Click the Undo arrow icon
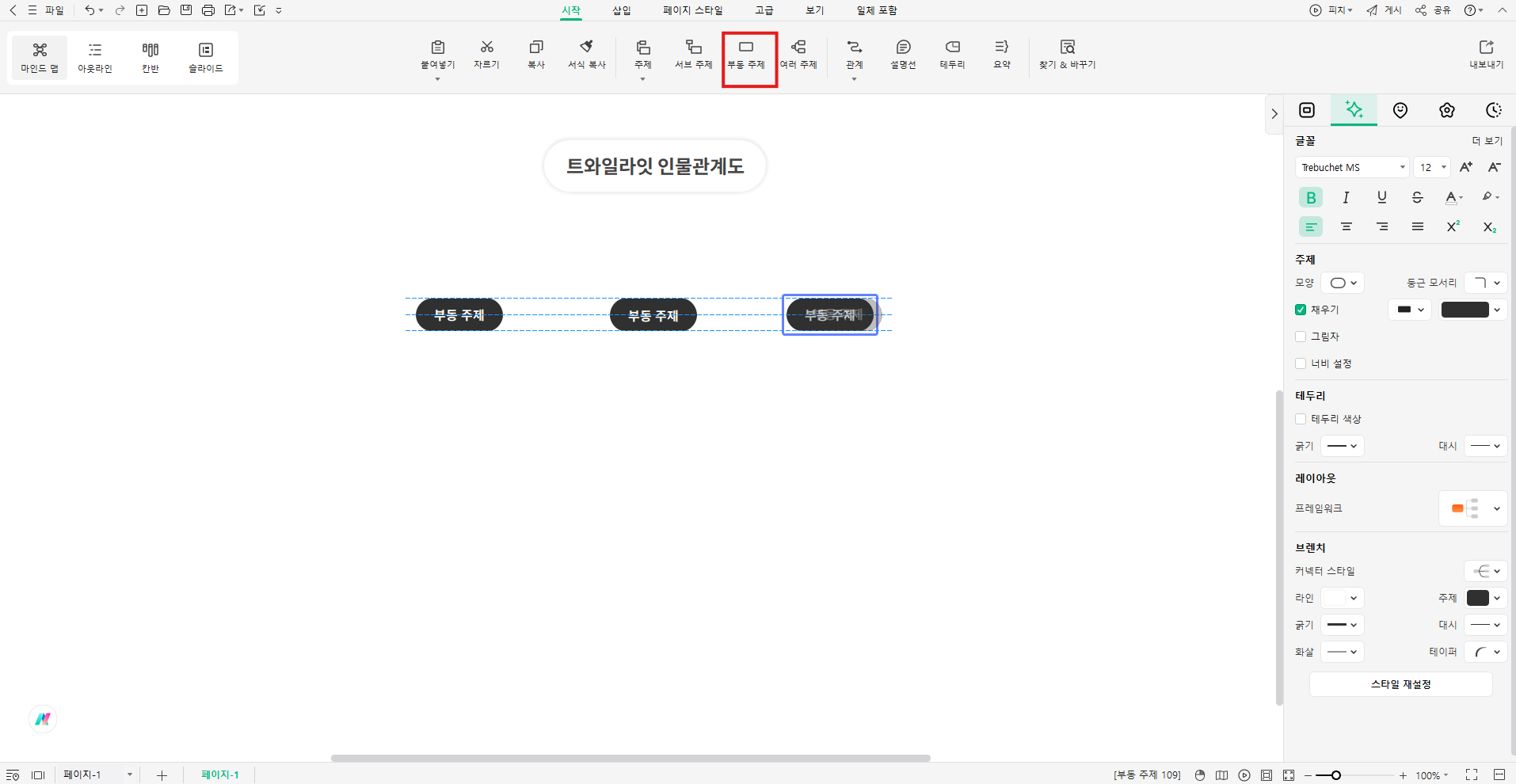The height and width of the screenshot is (784, 1516). coord(90,10)
